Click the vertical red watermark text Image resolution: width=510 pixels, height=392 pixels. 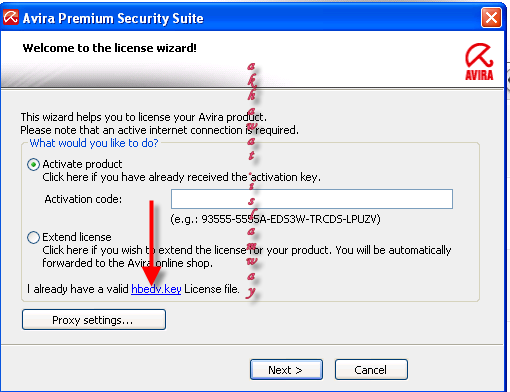pos(252,180)
